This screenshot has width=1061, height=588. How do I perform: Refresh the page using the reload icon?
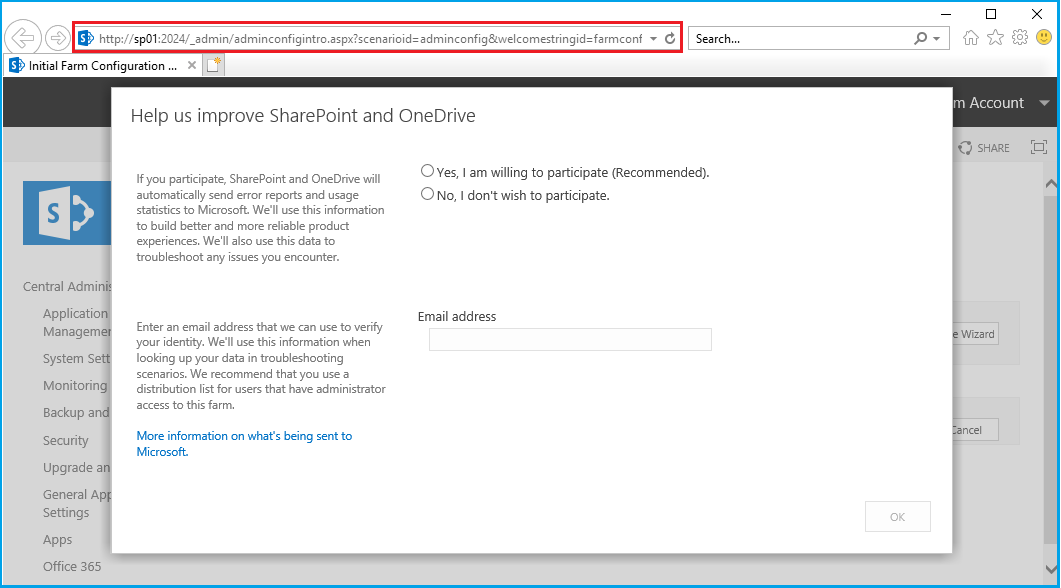coord(670,38)
